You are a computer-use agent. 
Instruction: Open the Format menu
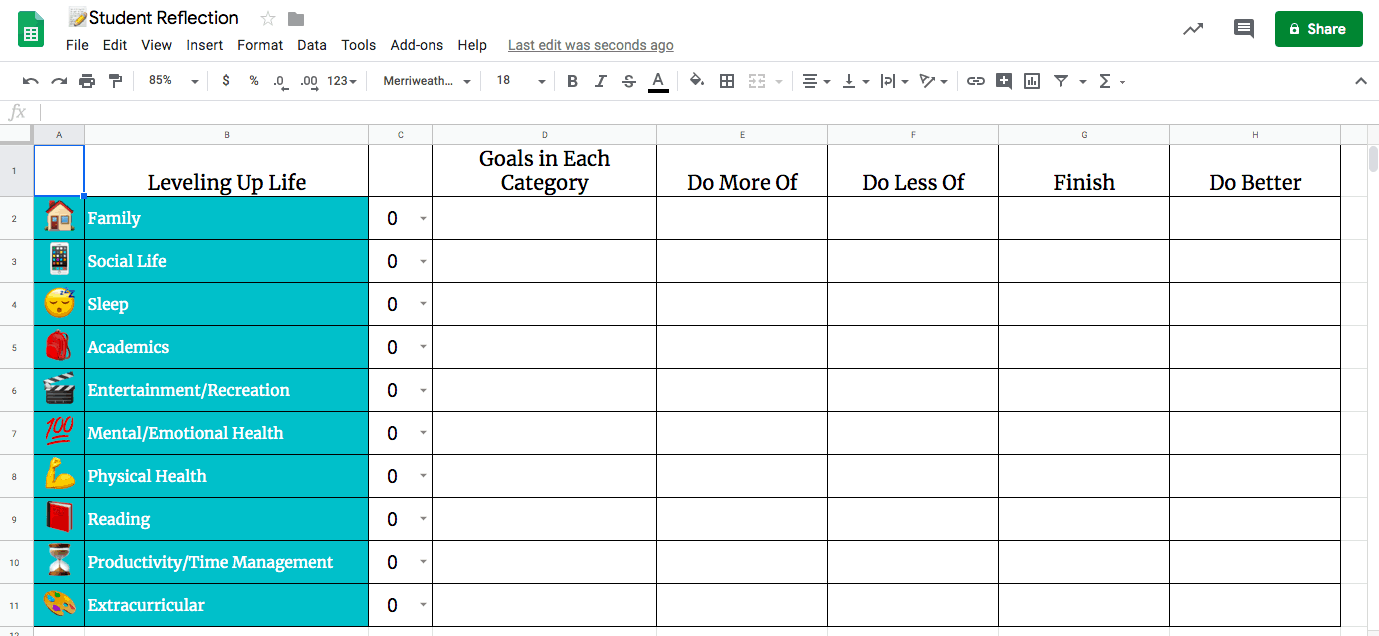point(260,45)
